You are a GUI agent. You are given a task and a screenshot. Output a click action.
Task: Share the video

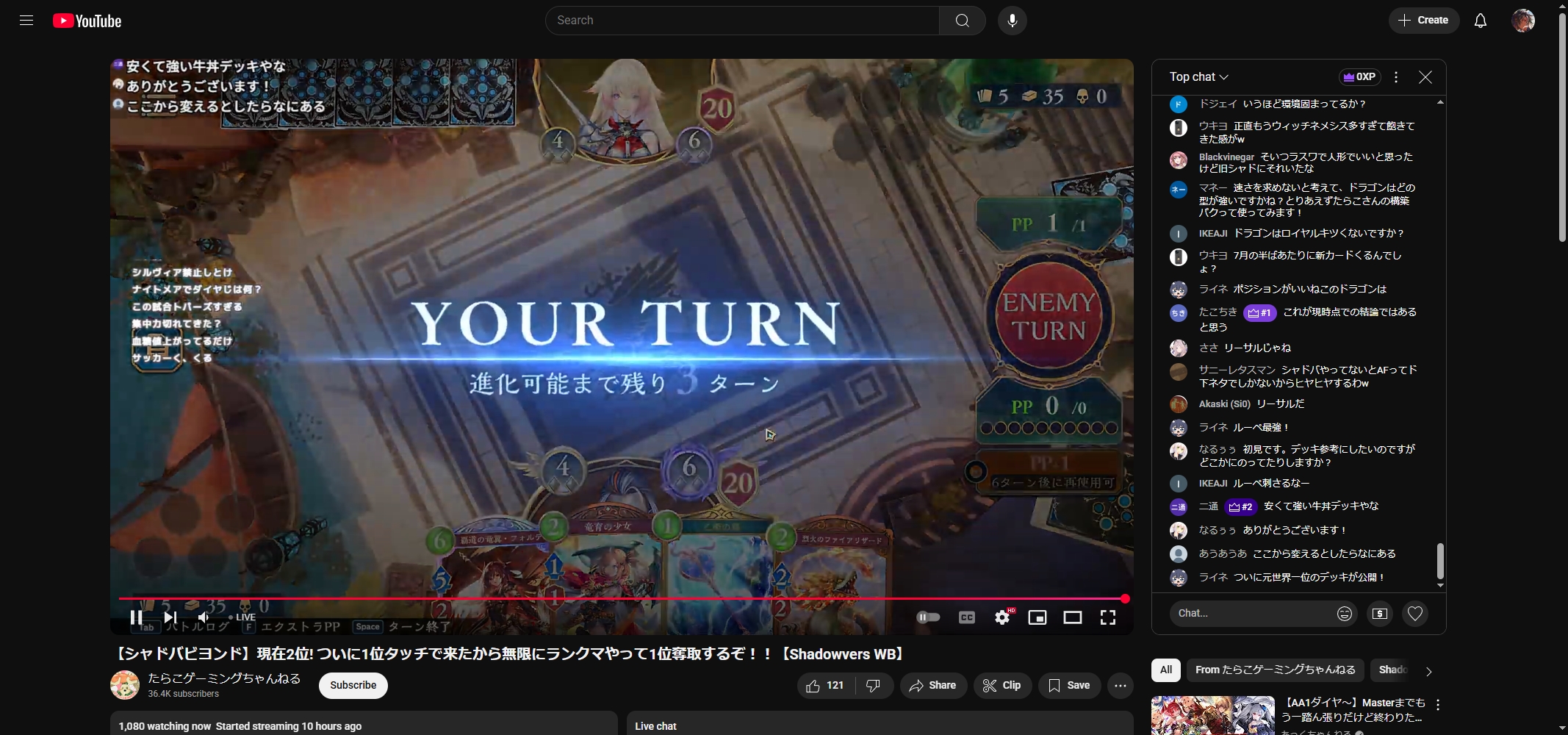pyautogui.click(x=933, y=686)
